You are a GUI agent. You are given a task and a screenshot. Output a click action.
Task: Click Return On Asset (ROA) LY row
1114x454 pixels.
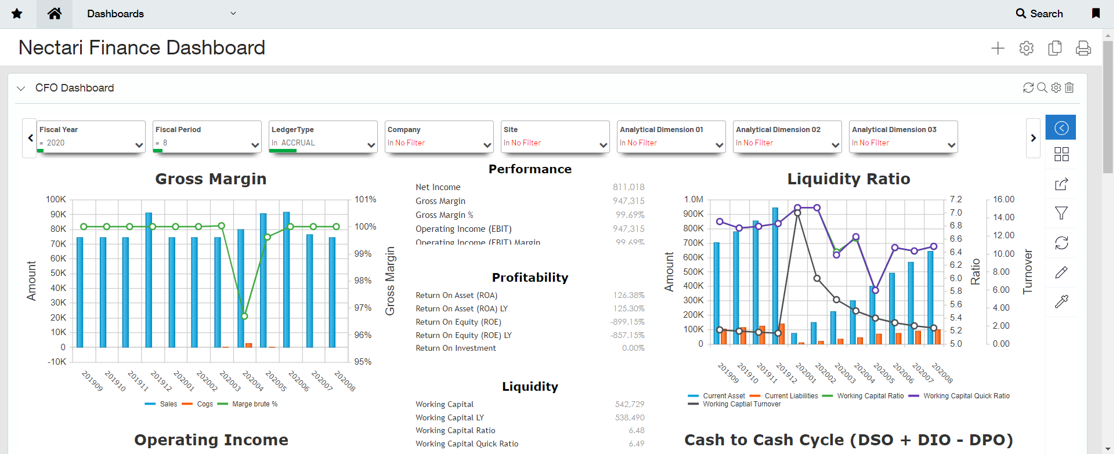(530, 308)
